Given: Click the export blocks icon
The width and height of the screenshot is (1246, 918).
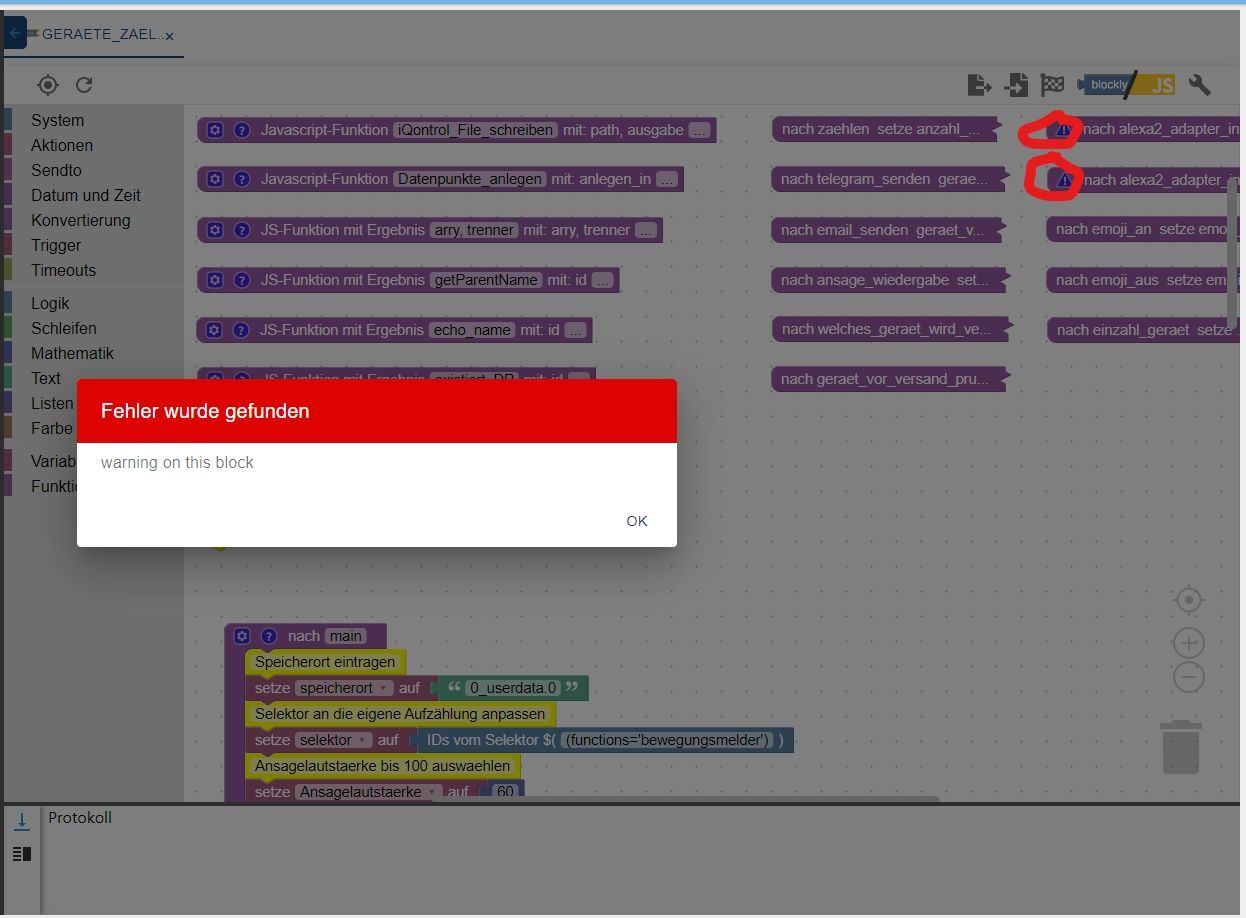Looking at the screenshot, I should point(979,85).
